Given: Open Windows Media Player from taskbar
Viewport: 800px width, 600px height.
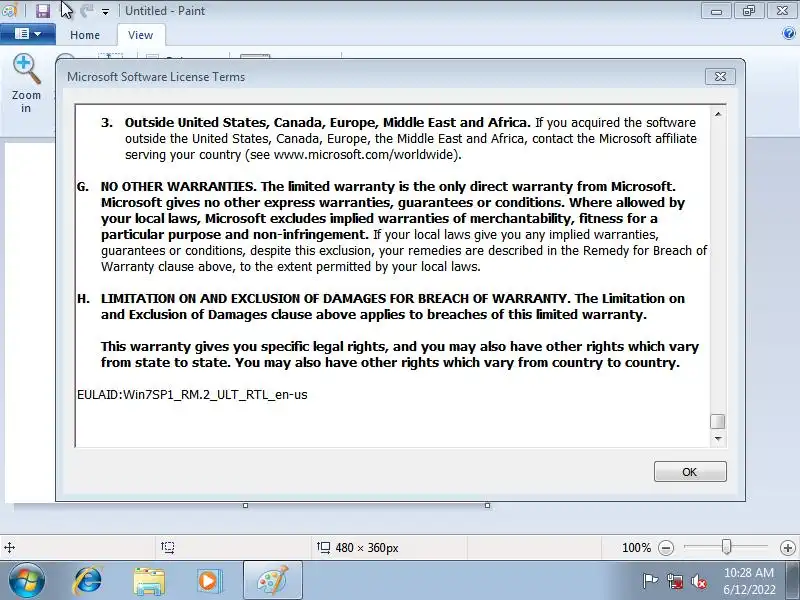Looking at the screenshot, I should [x=209, y=581].
